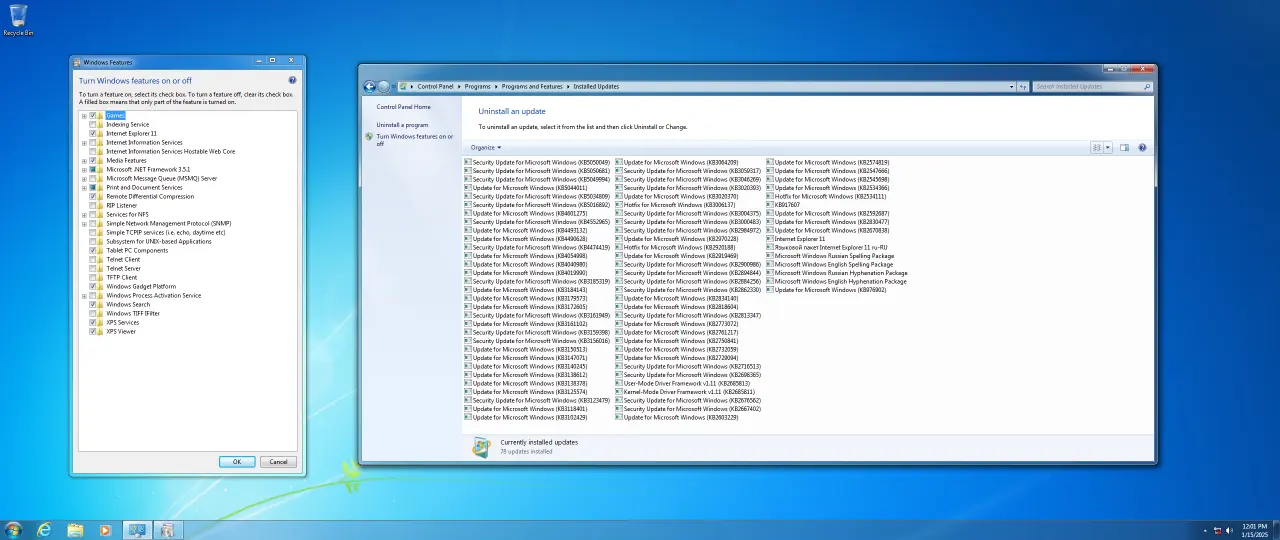Click the volume icon in the system tray
This screenshot has width=1280, height=540.
point(1230,530)
